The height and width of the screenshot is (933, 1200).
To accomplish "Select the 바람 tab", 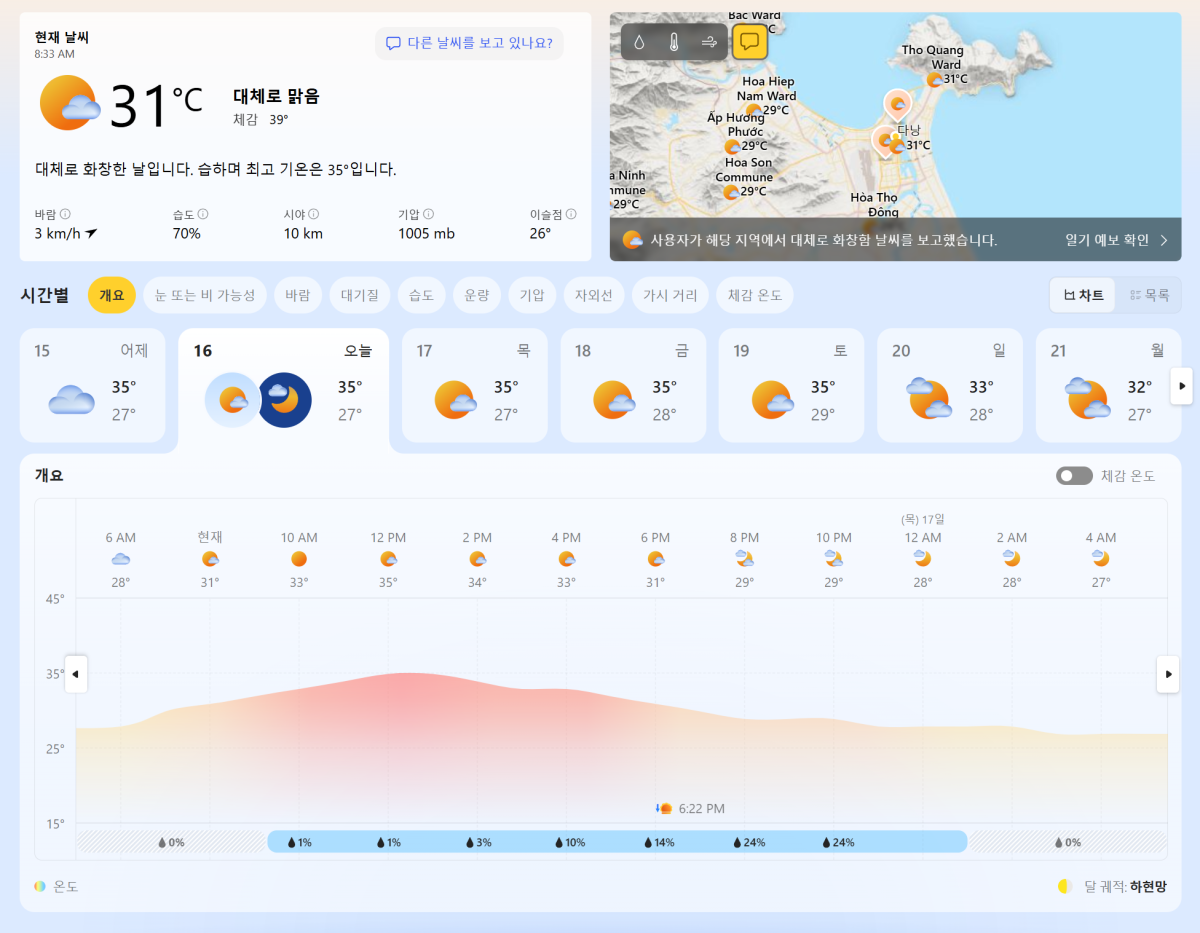I will pos(298,295).
